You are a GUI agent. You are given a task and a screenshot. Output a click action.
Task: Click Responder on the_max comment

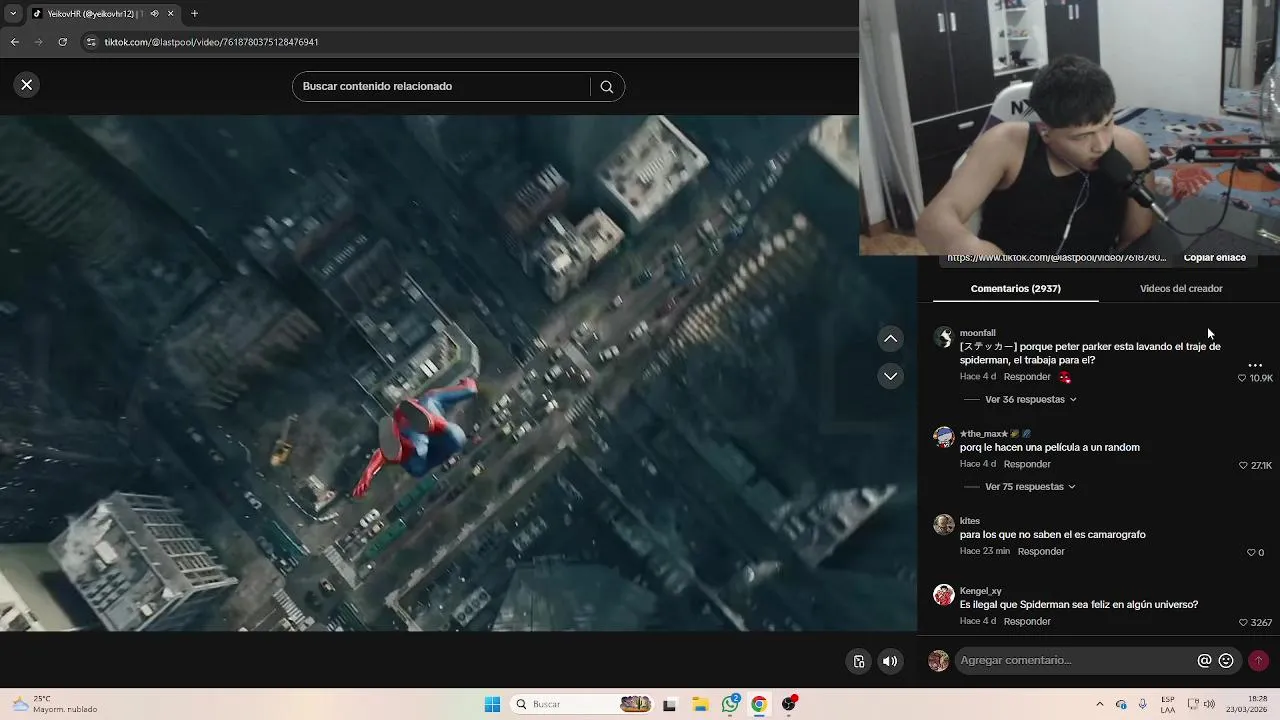point(1027,464)
